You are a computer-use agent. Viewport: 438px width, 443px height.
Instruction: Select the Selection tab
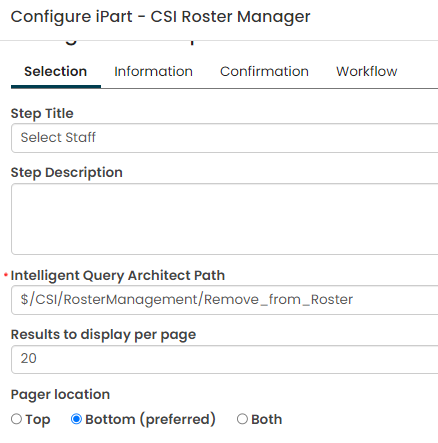[56, 72]
